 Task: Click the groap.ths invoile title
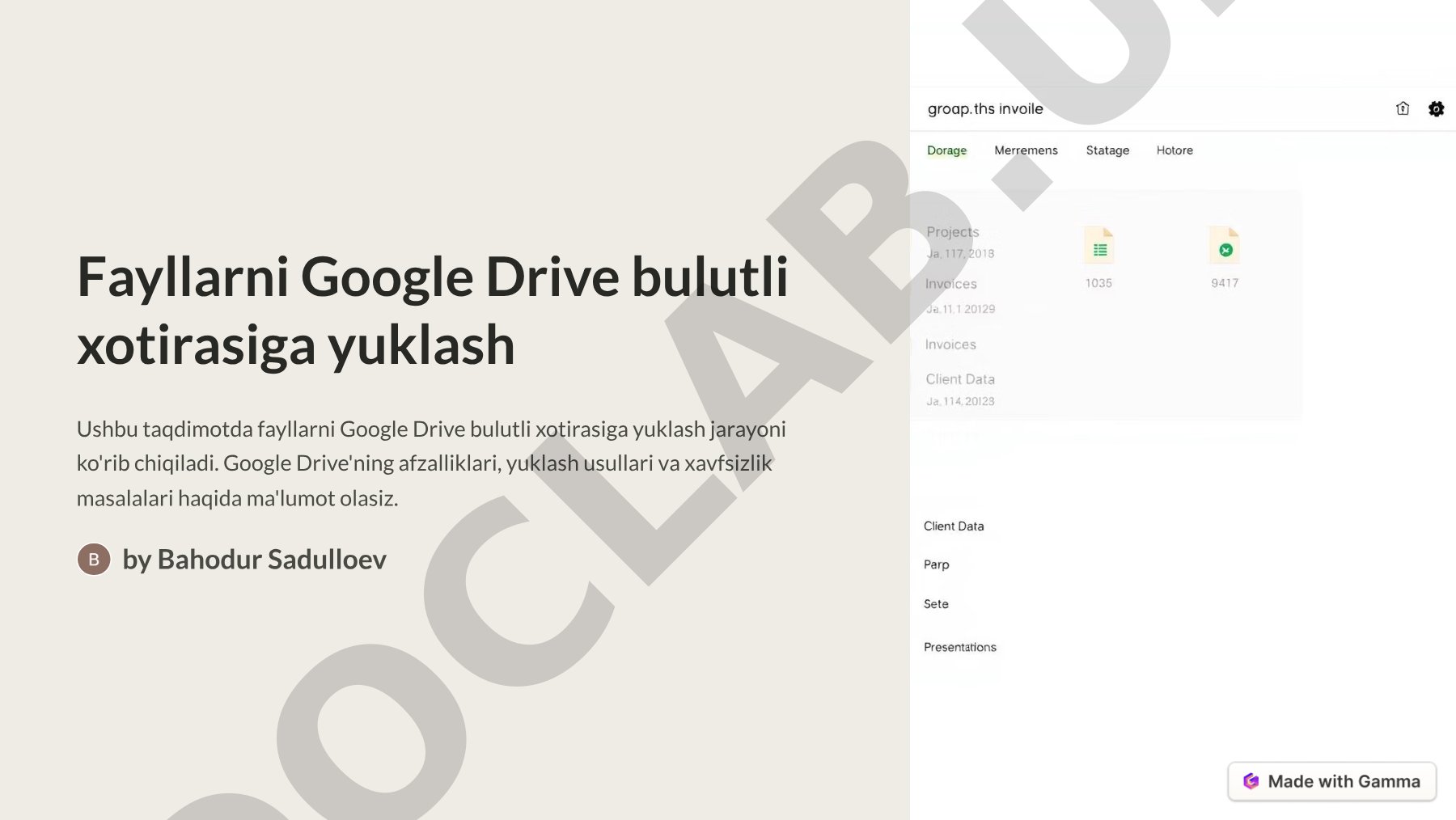pyautogui.click(x=985, y=109)
